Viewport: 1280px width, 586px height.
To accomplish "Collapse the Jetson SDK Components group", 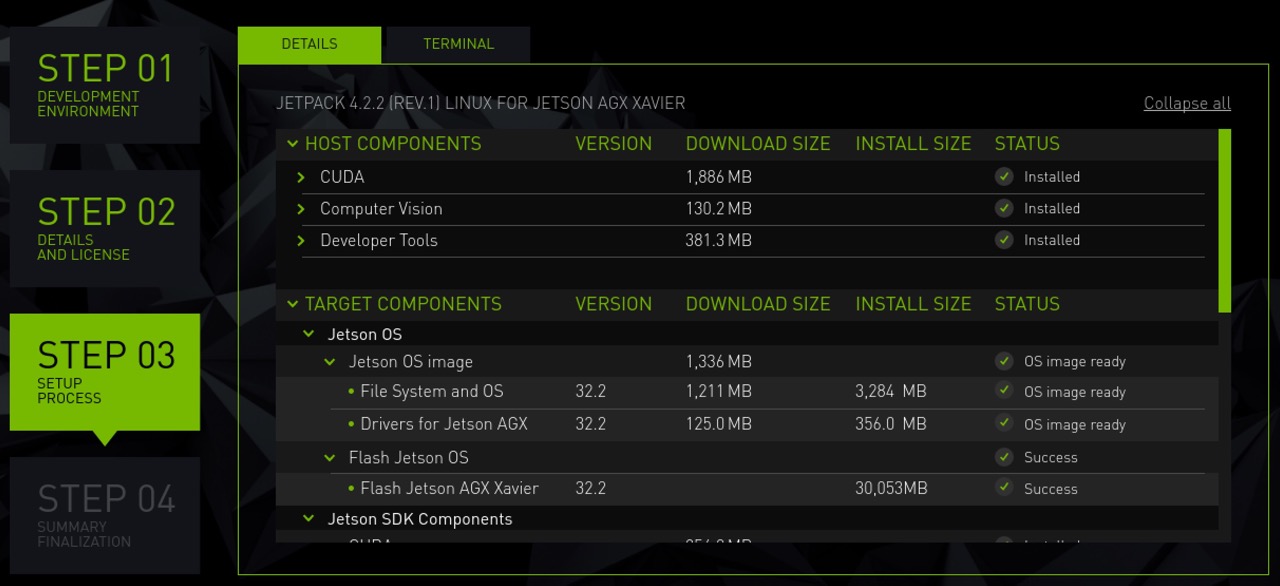I will click(309, 519).
